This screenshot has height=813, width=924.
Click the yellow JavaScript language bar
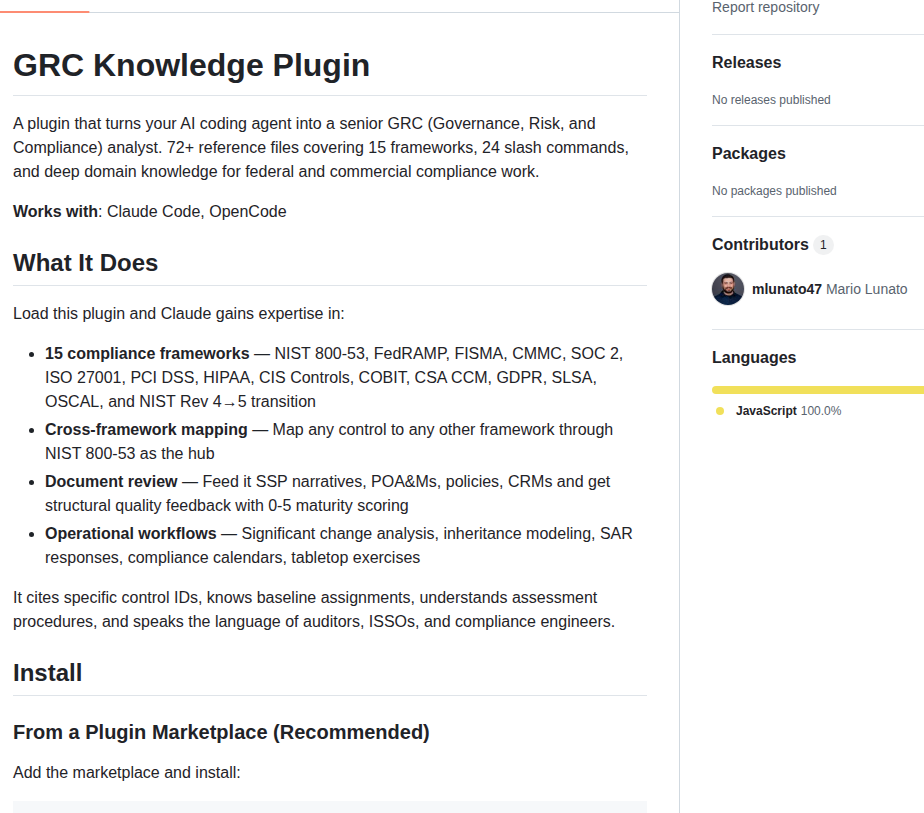click(817, 389)
